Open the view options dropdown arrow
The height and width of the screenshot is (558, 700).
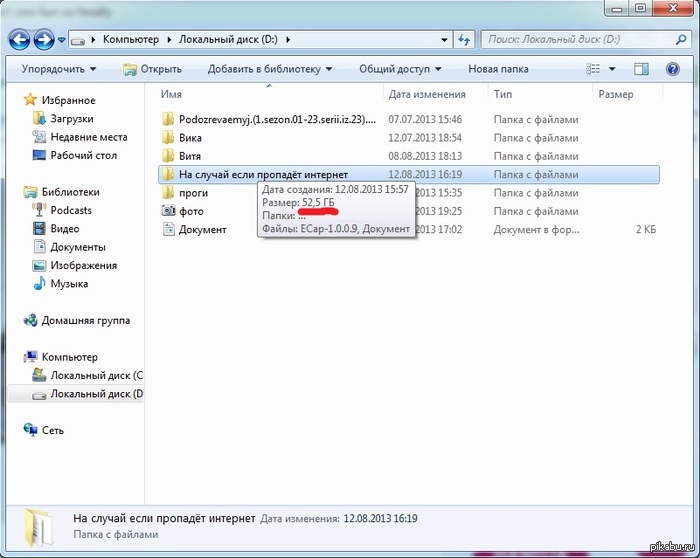click(612, 69)
